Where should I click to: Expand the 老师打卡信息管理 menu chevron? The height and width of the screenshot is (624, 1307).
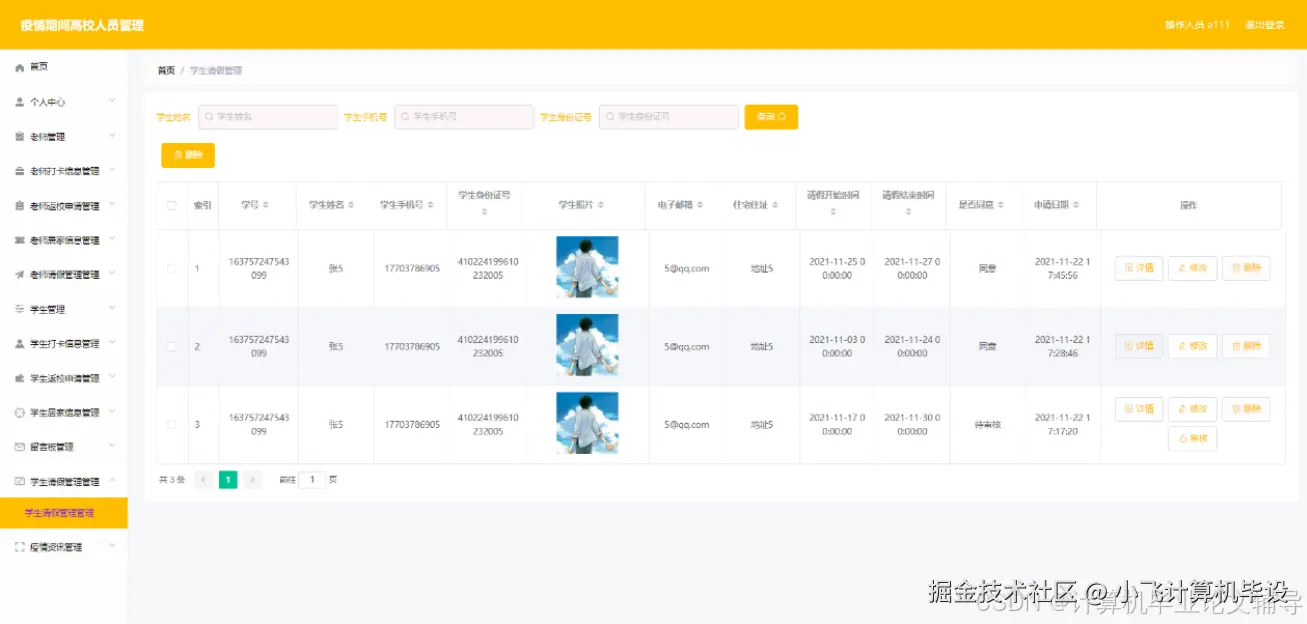112,170
